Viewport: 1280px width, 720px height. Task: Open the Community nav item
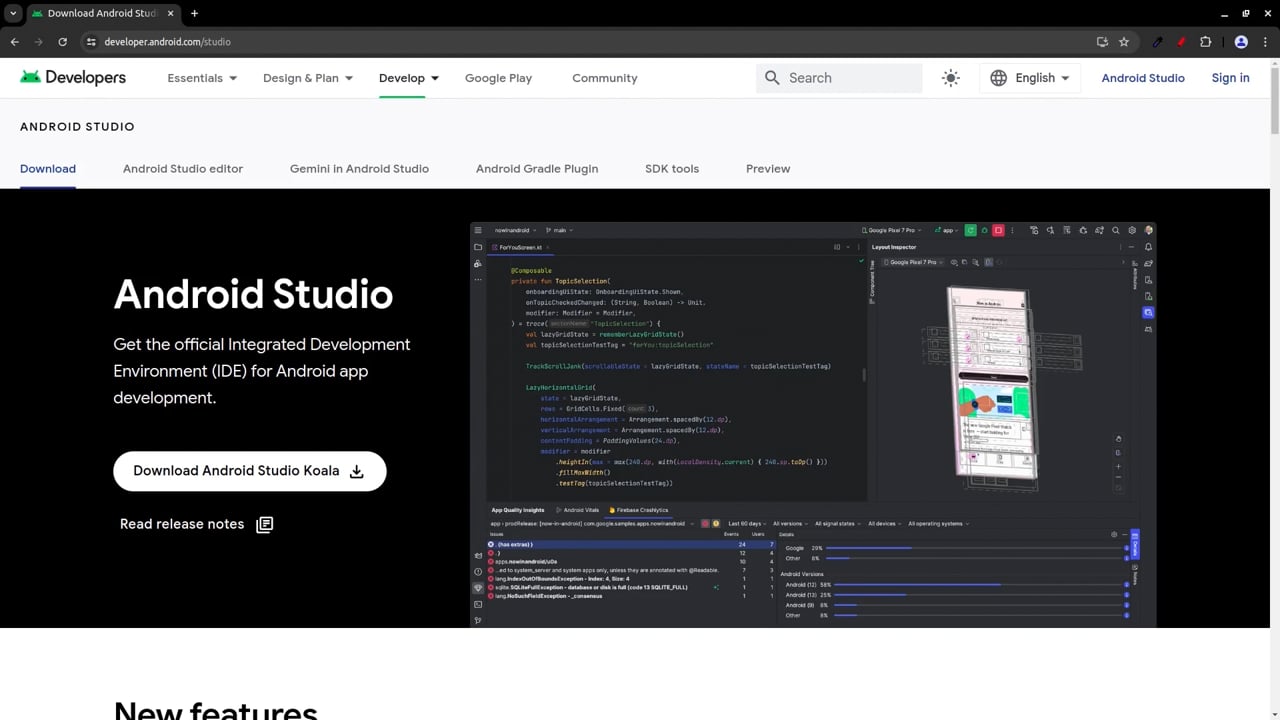605,78
